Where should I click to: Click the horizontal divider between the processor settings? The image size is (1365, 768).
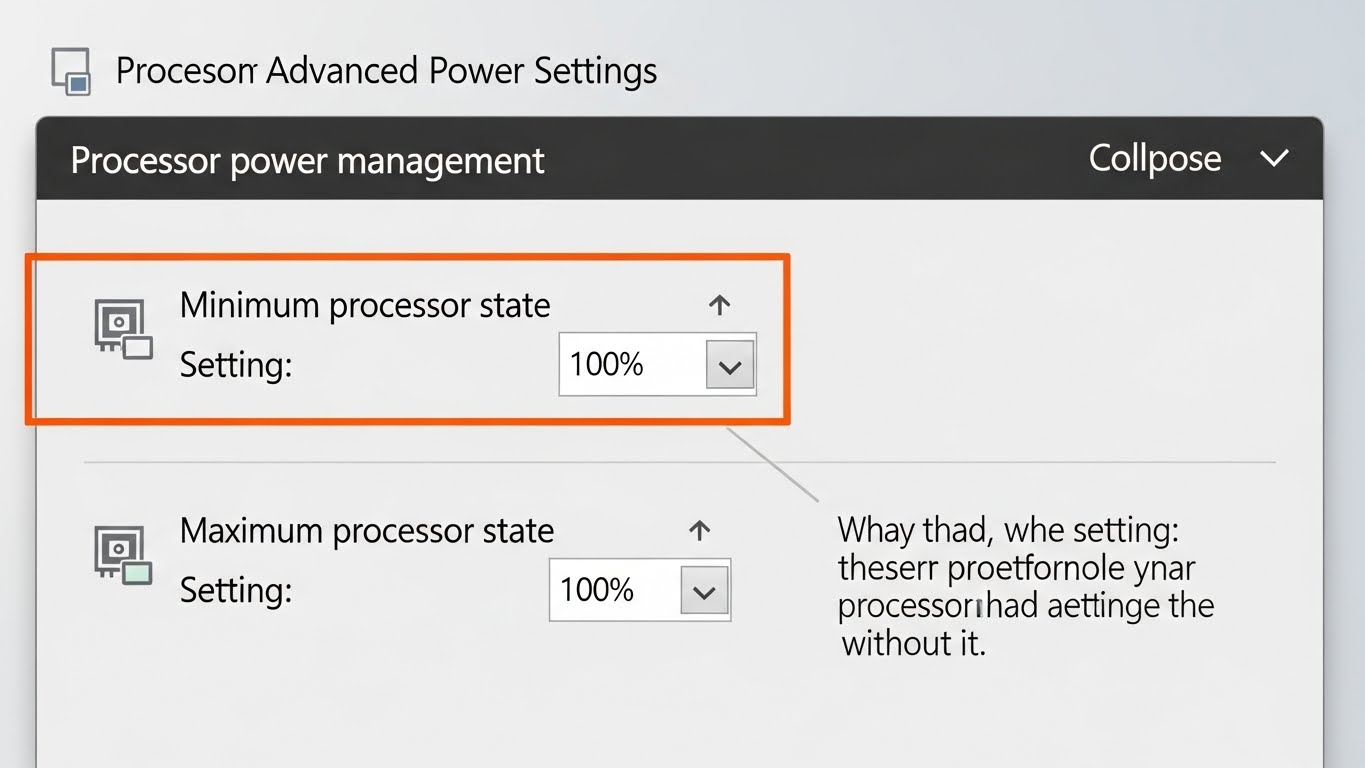[680, 463]
